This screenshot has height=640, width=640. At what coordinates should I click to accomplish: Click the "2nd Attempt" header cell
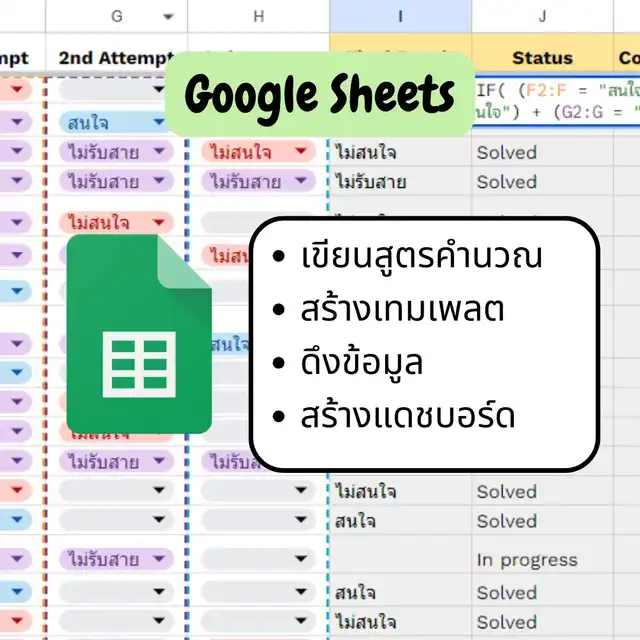116,58
